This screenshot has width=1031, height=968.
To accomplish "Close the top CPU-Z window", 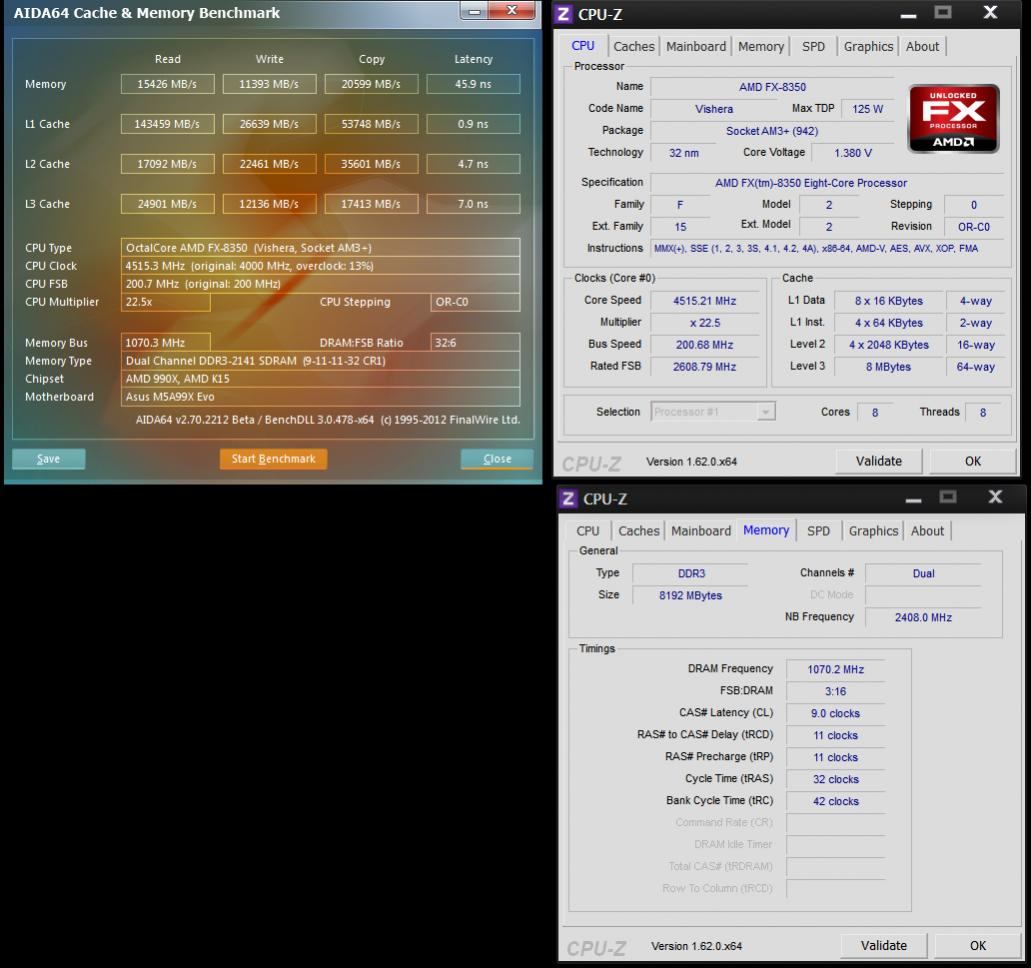I will click(990, 12).
